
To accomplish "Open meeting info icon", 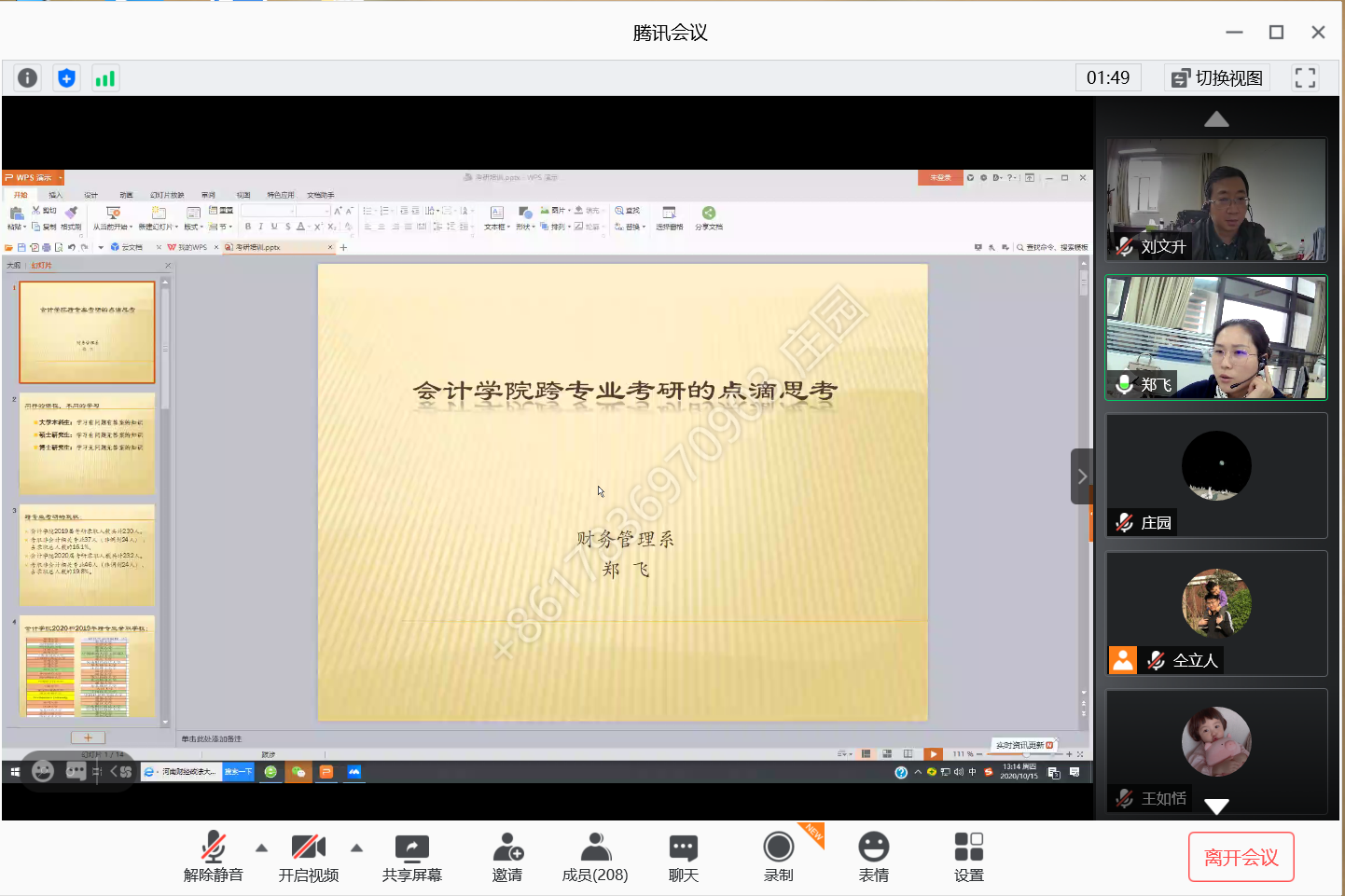I will [28, 78].
